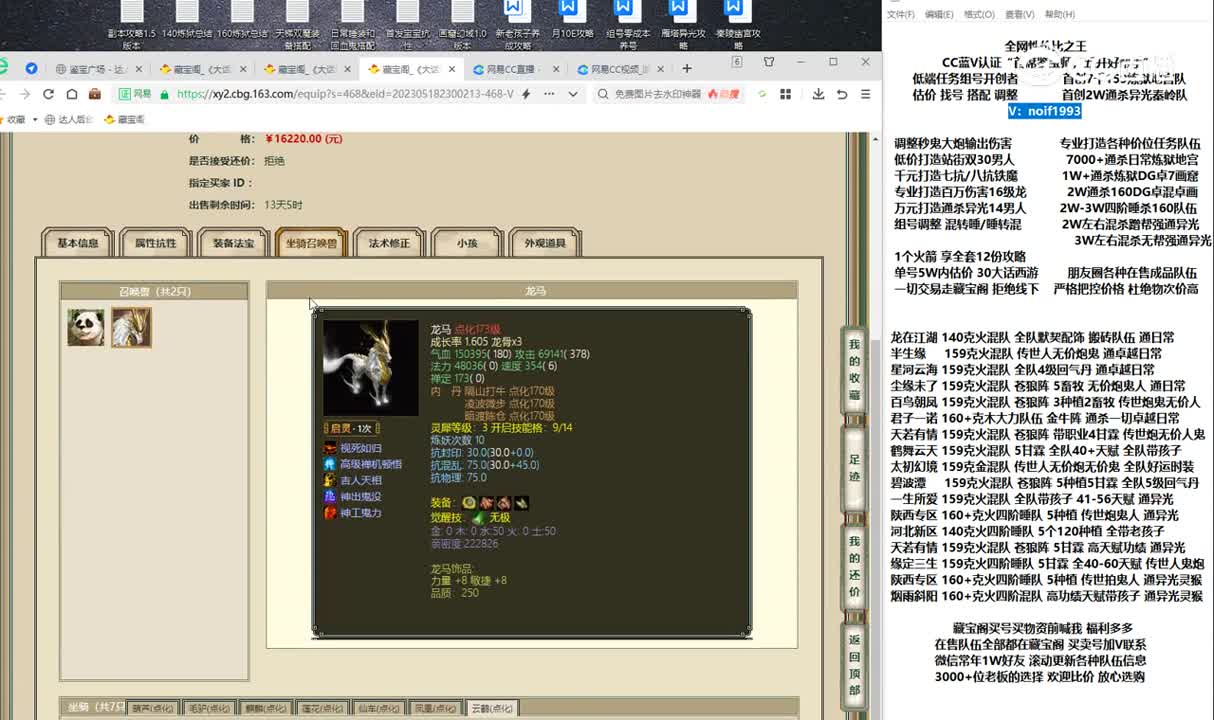Select the panda summon thumbnail
This screenshot has height=720, width=1214.
coord(85,327)
